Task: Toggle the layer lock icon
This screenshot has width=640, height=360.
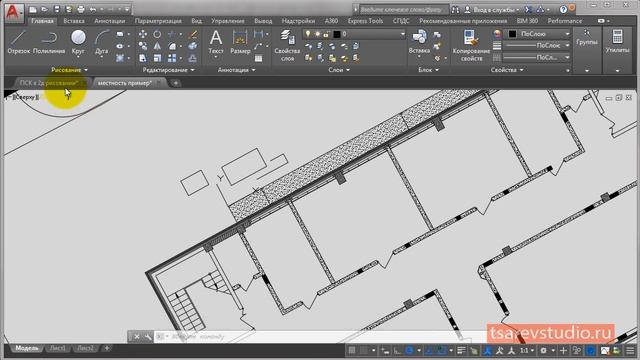Action: 326,34
